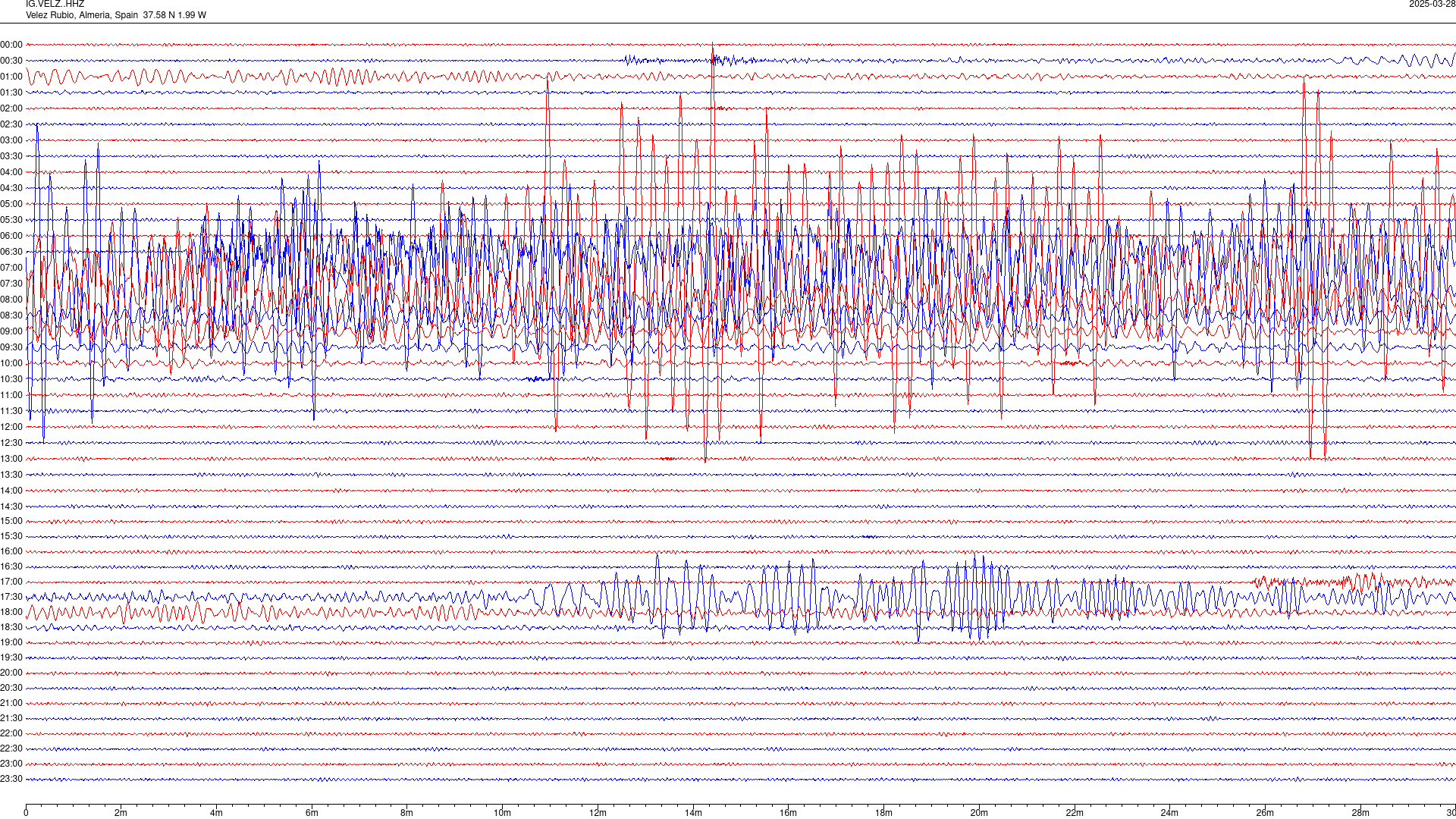Click the 03:30 trace label
The height and width of the screenshot is (819, 1456).
(x=11, y=156)
